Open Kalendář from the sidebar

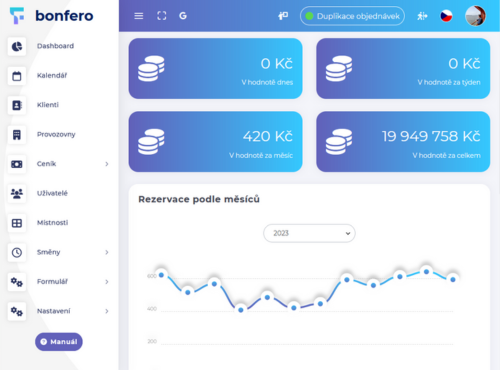[52, 76]
